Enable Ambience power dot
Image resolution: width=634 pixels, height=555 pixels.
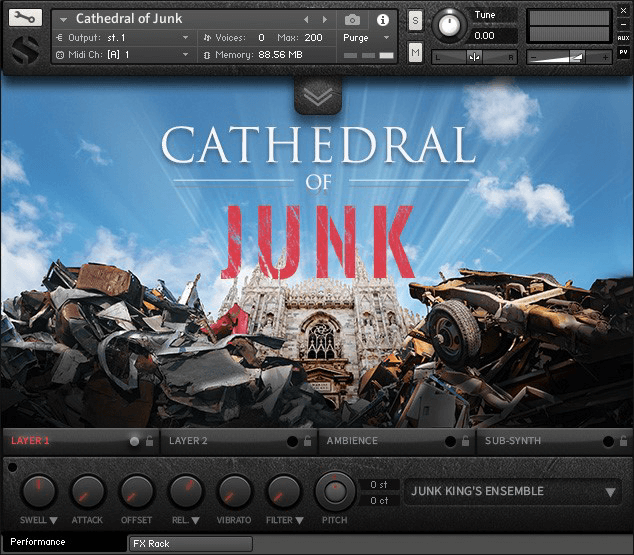coord(450,441)
